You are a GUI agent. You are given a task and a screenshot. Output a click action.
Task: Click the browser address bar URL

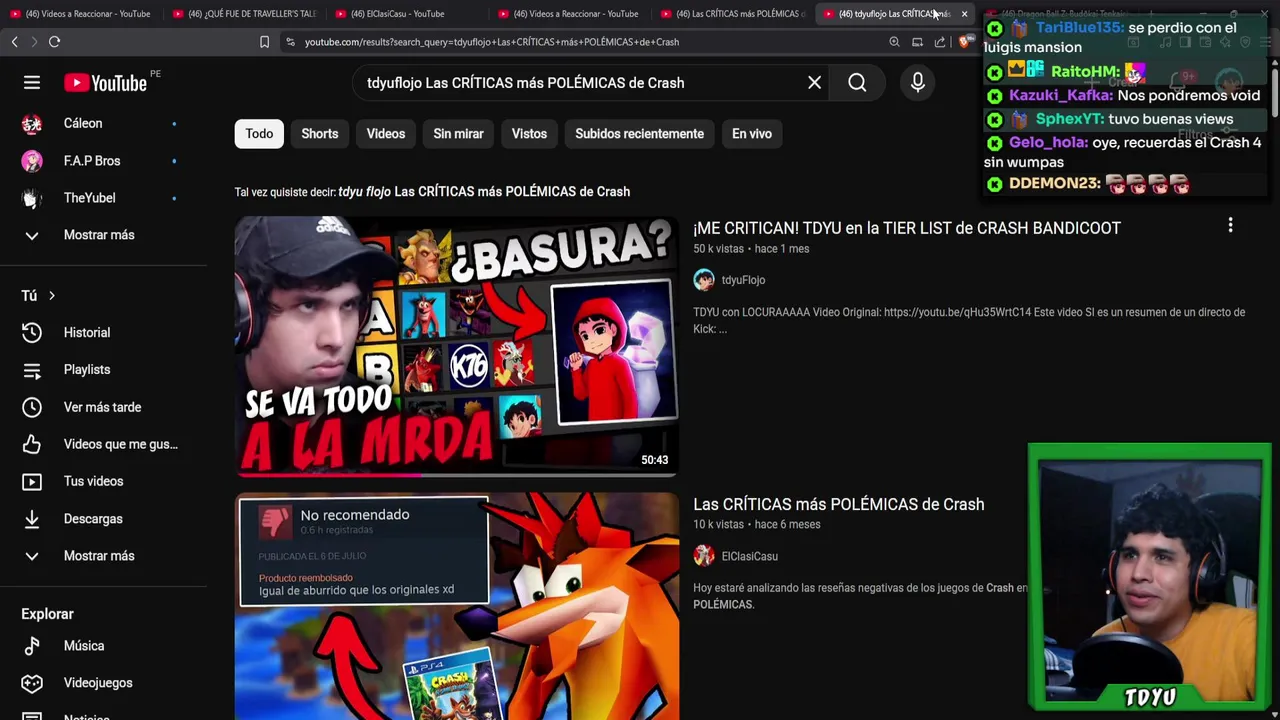pyautogui.click(x=492, y=42)
